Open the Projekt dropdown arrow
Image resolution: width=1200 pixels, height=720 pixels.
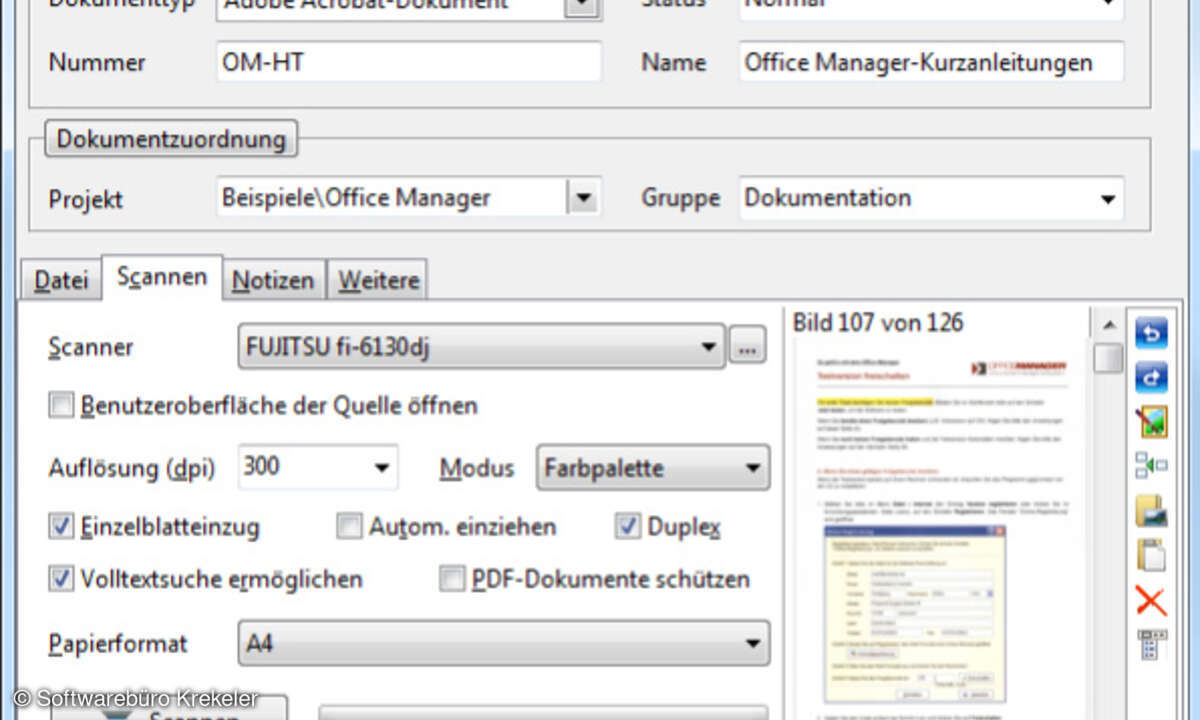pyautogui.click(x=582, y=198)
